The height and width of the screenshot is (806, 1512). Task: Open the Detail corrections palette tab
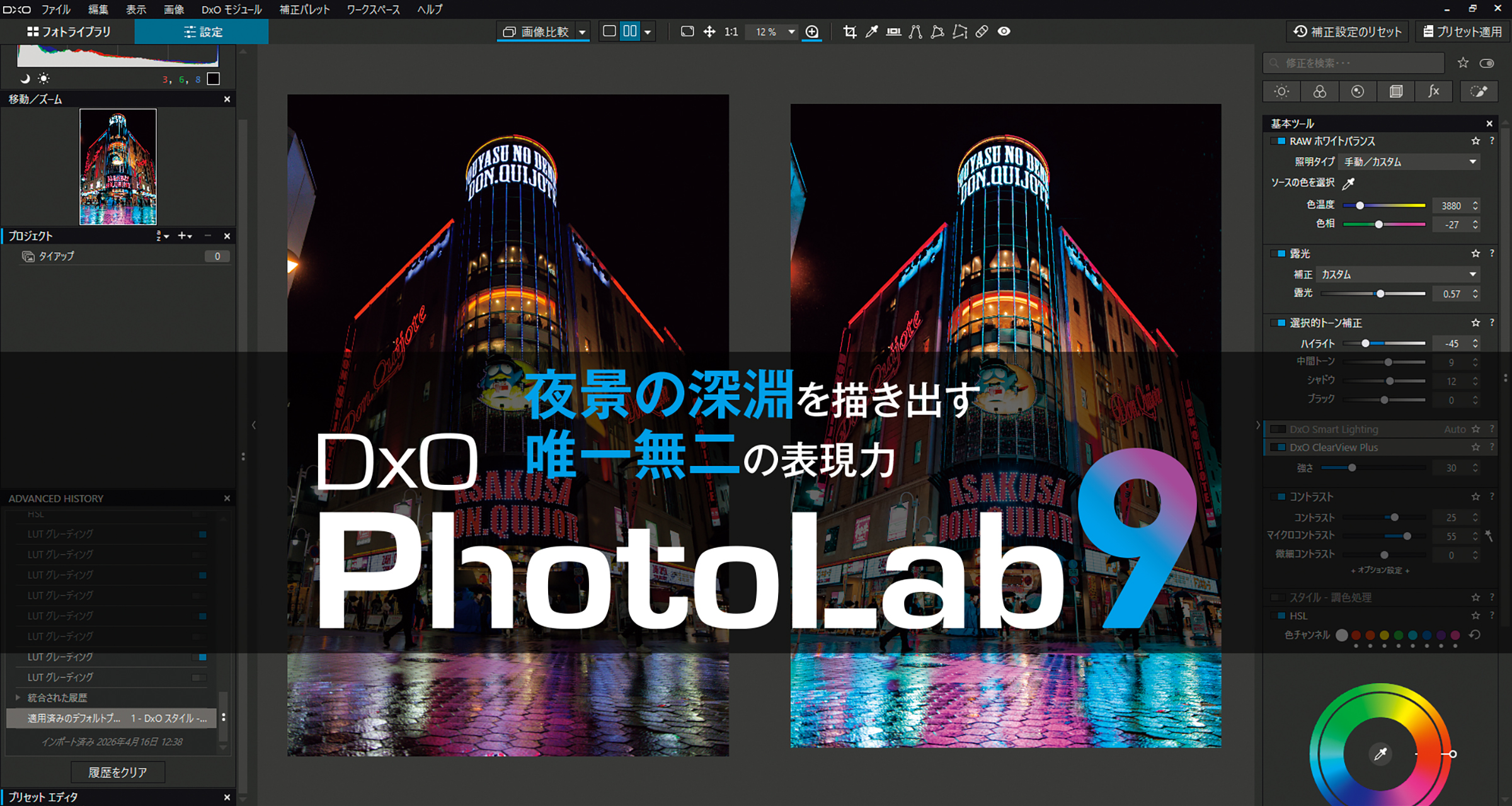coord(1358,91)
